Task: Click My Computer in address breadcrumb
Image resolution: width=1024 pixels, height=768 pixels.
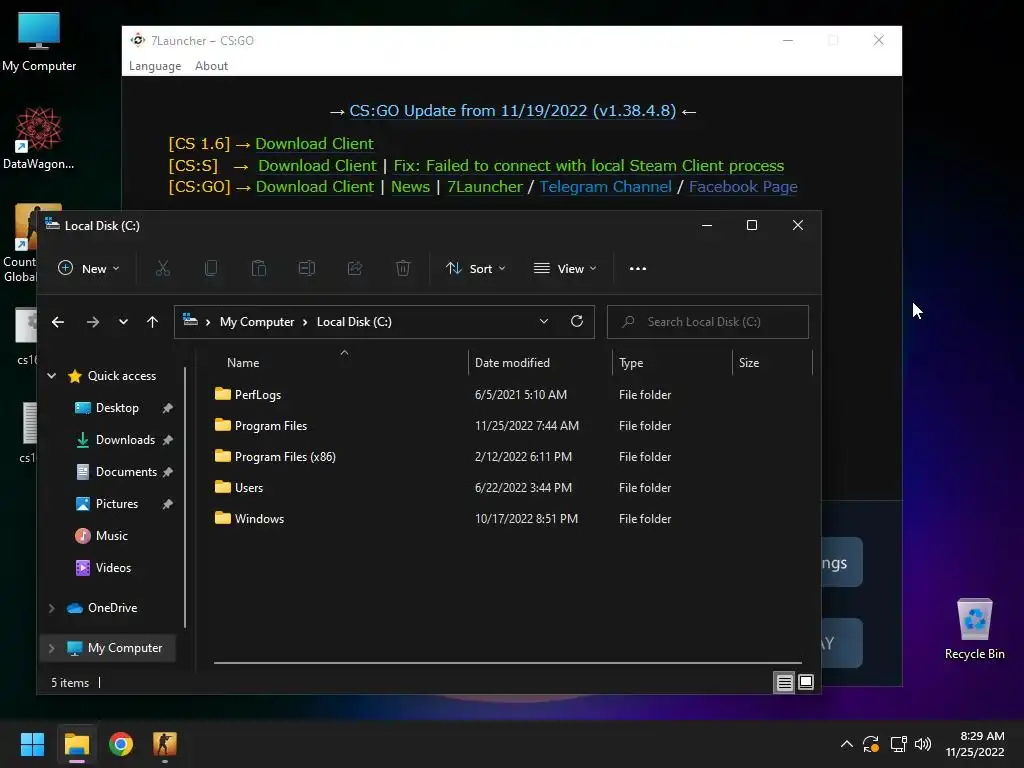Action: [x=257, y=322]
